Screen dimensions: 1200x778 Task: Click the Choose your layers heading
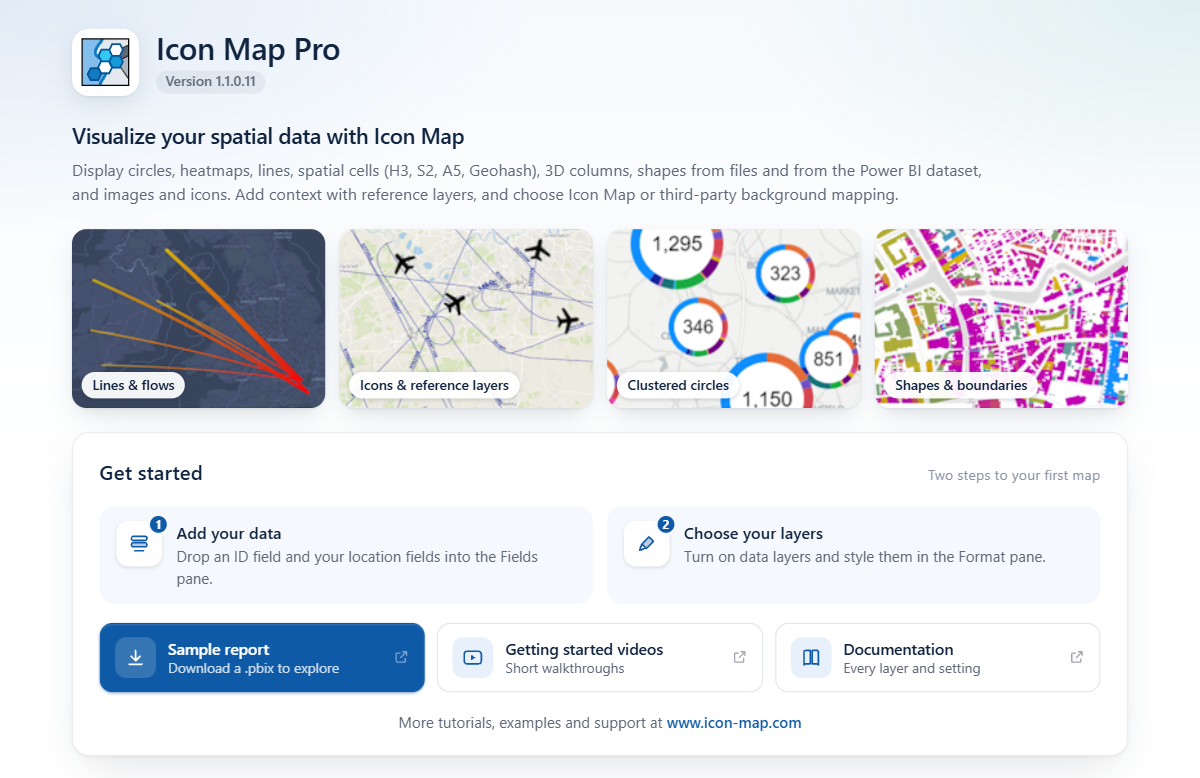coord(753,534)
